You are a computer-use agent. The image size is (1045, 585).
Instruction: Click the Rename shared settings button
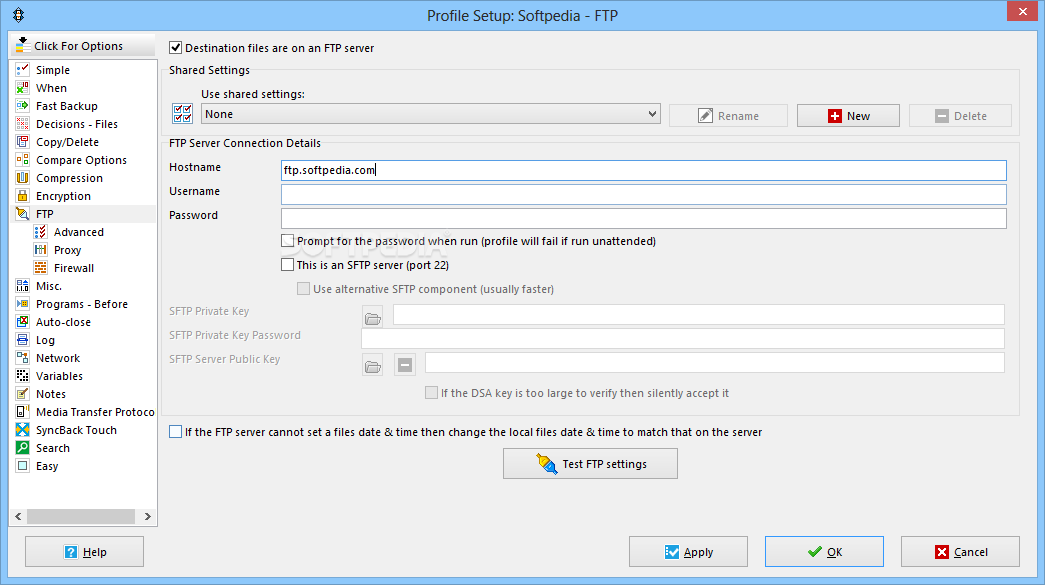(x=728, y=115)
